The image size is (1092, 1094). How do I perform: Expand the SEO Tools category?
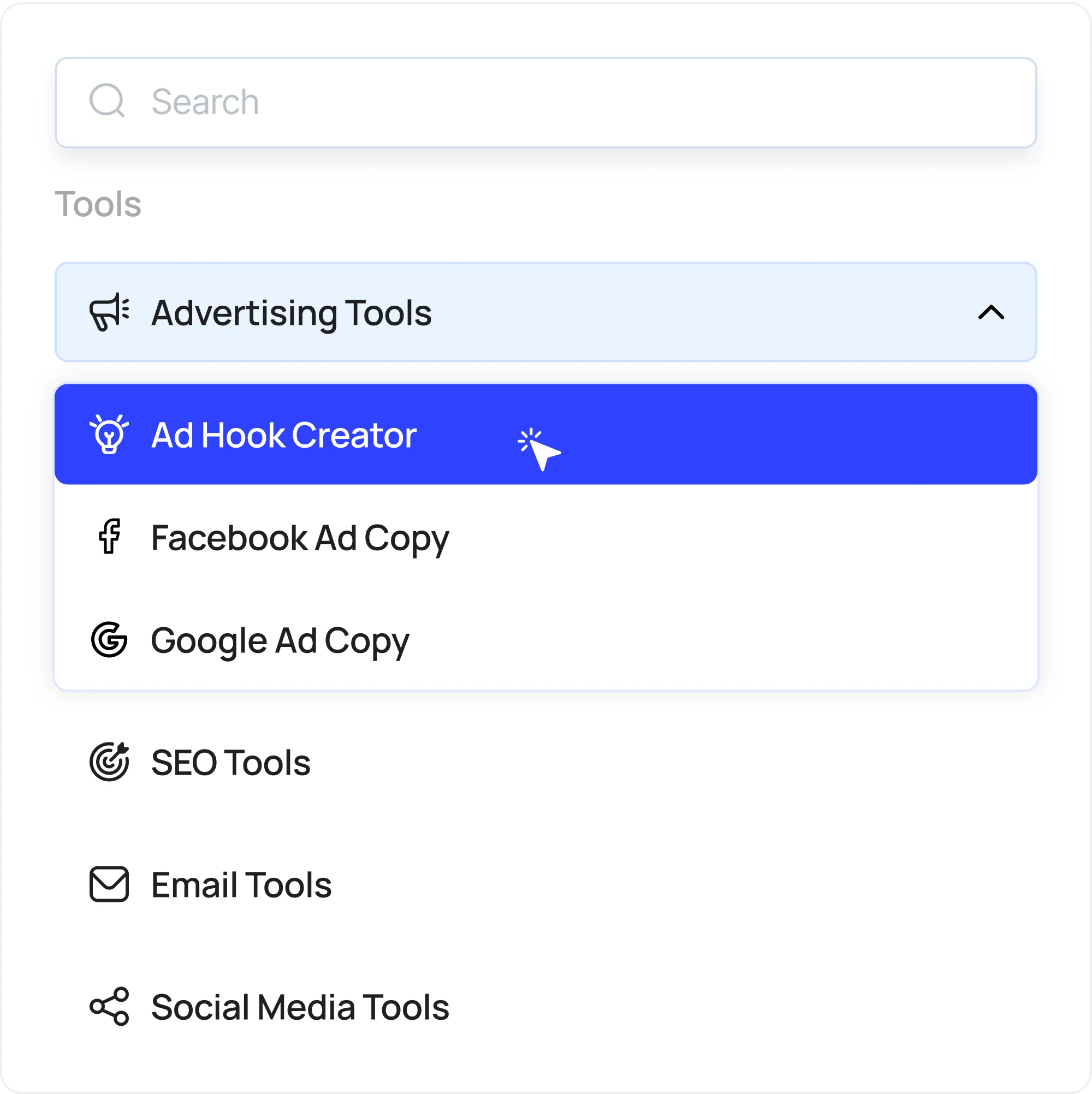coord(230,762)
